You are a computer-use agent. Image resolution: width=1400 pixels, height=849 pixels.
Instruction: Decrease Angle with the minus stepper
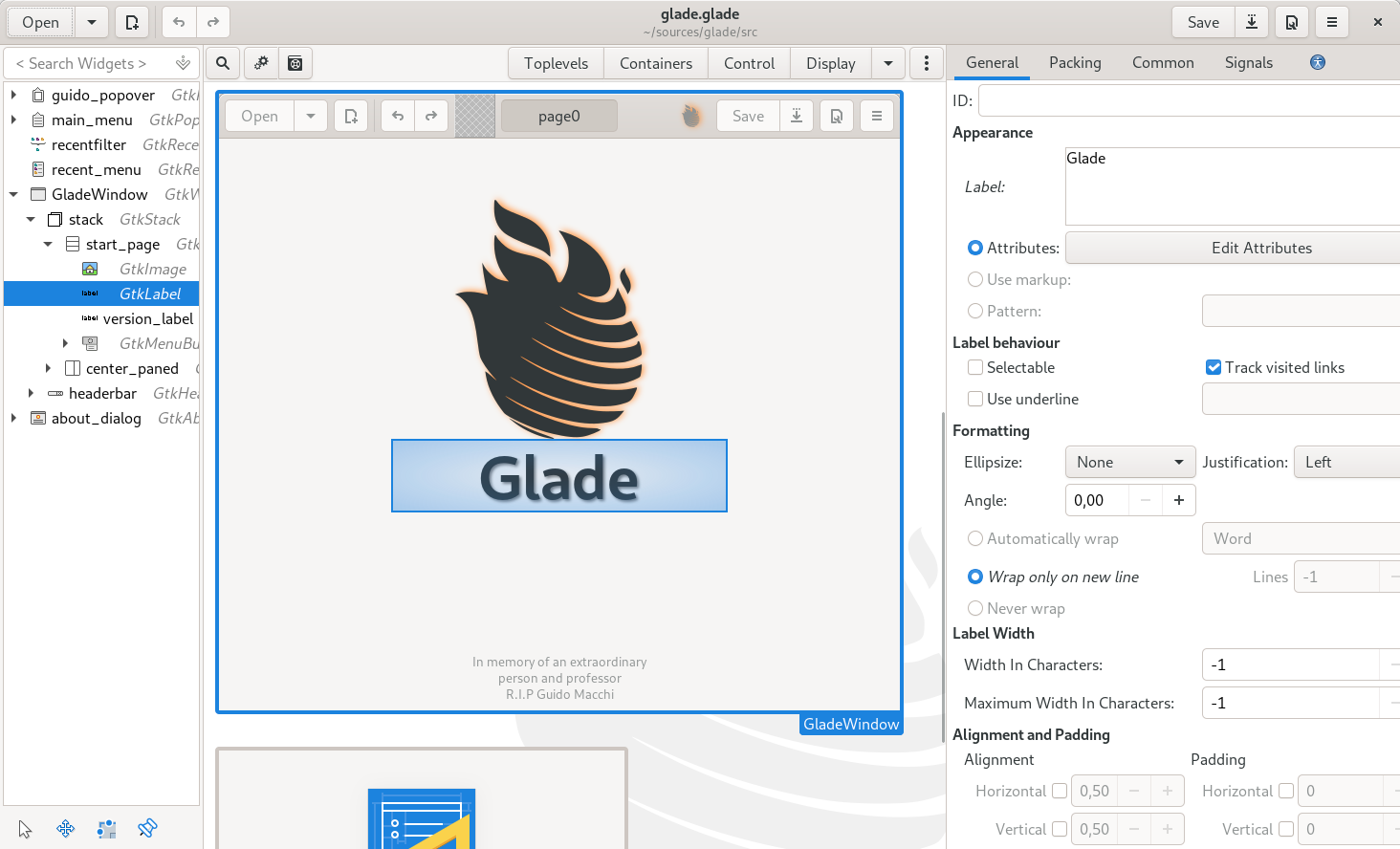(x=1146, y=500)
